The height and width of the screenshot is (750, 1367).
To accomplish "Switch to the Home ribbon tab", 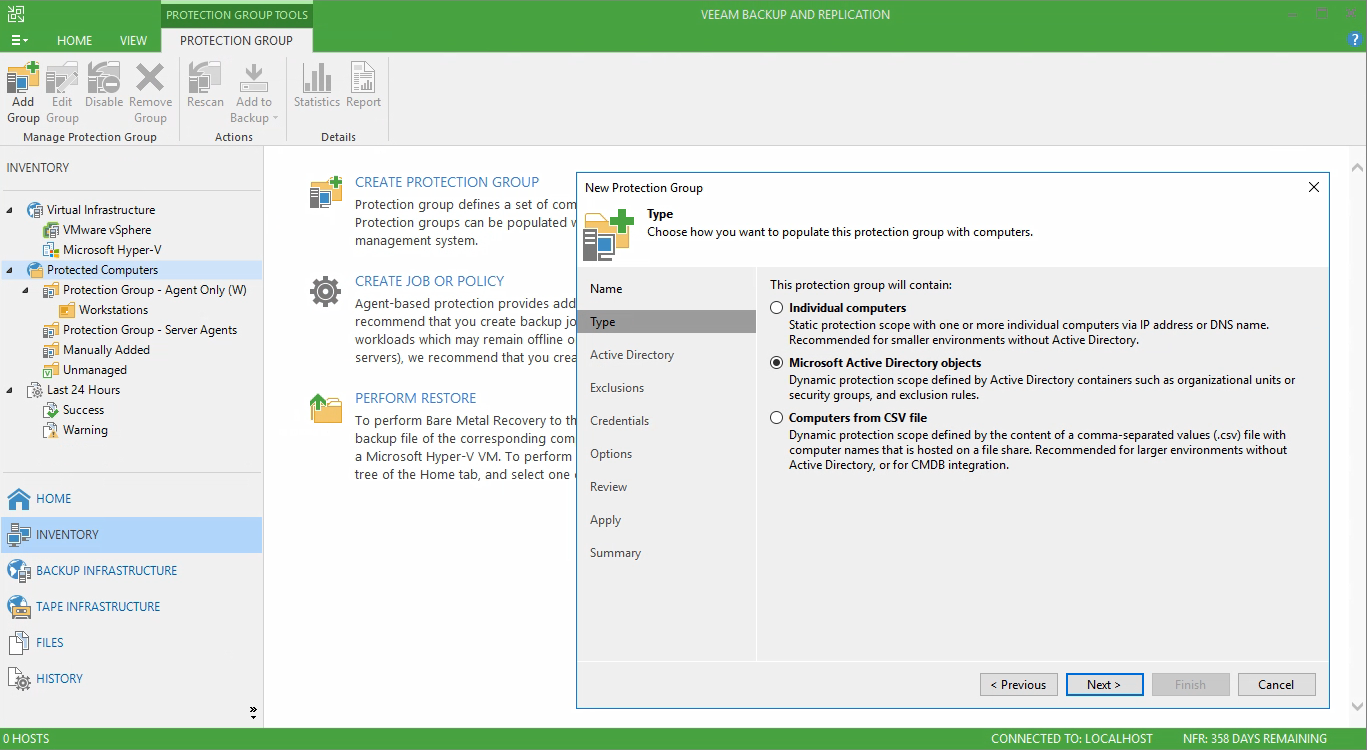I will point(74,41).
